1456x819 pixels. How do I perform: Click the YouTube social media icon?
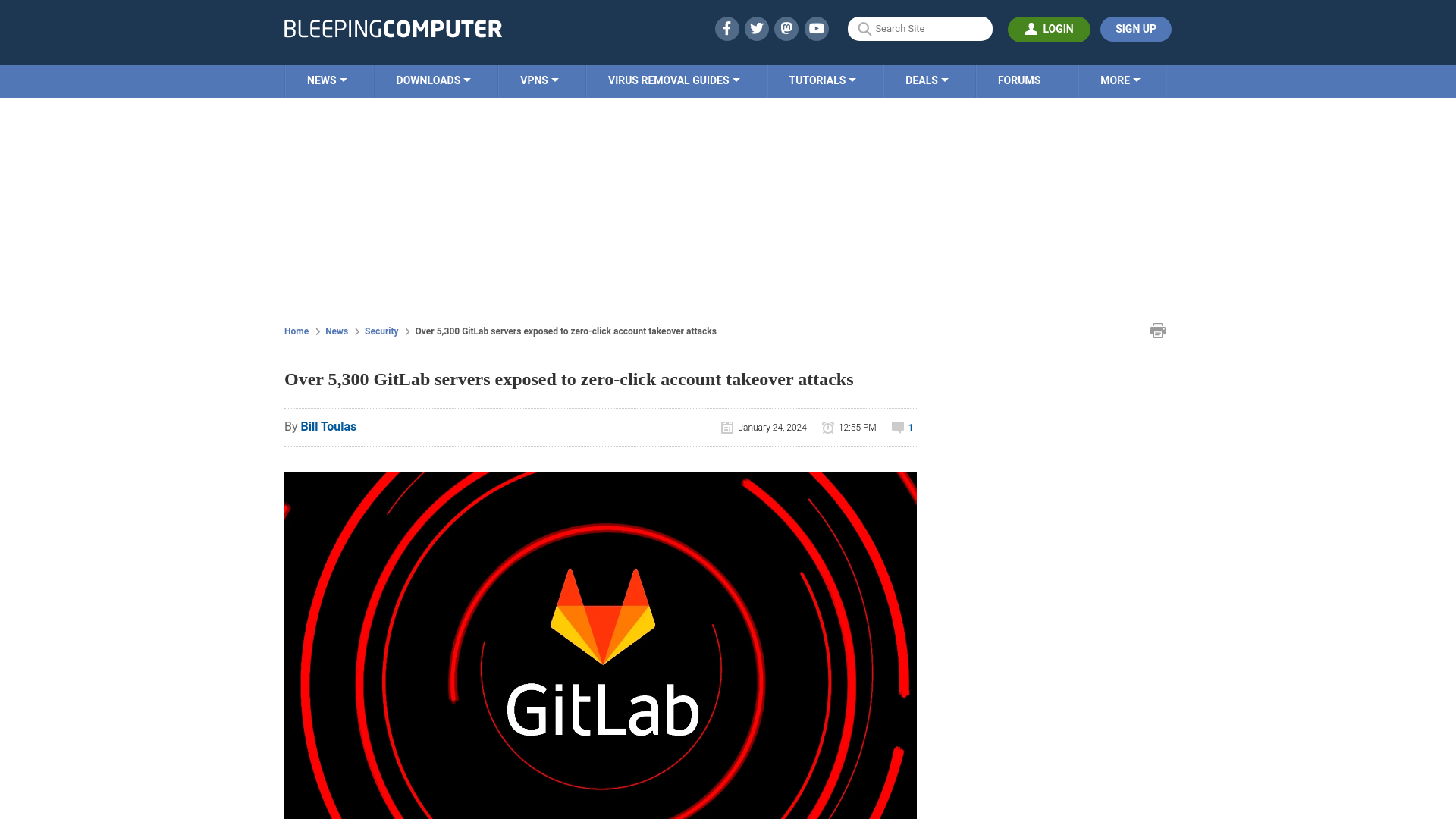pyautogui.click(x=817, y=28)
